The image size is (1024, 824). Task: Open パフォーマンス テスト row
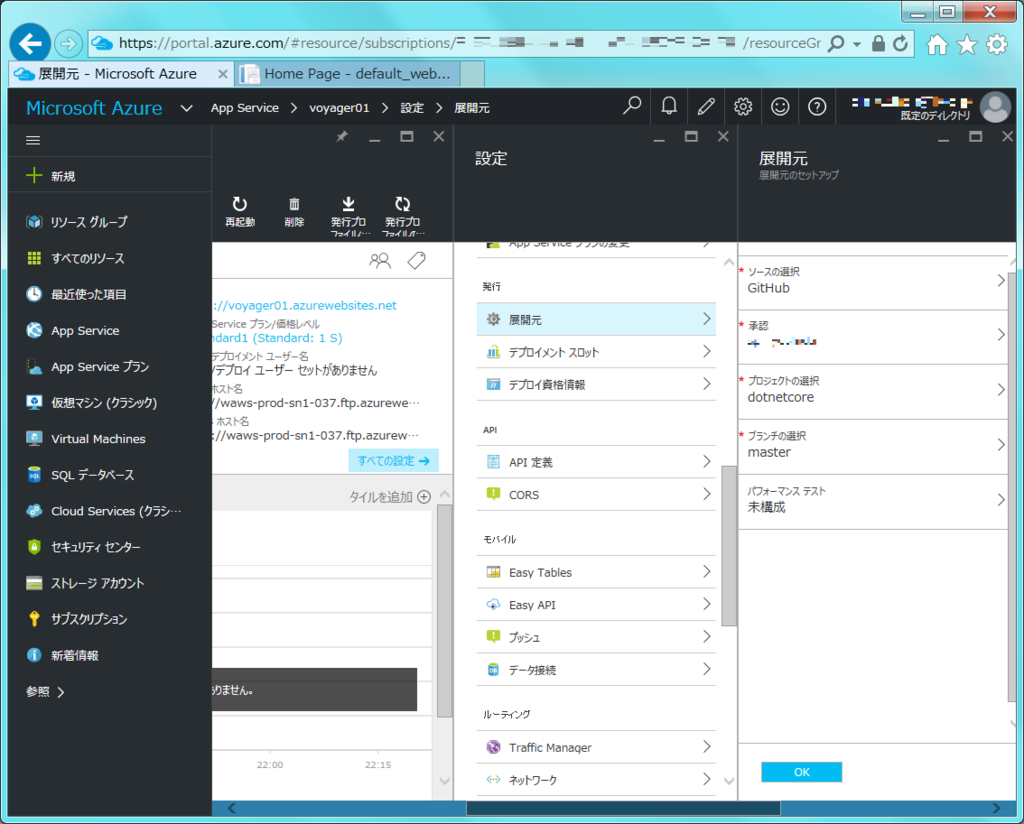872,500
